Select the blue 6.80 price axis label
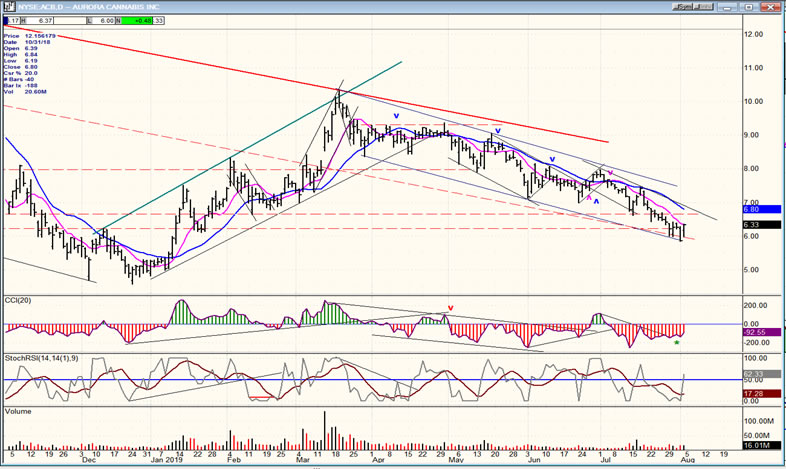The image size is (786, 469). click(754, 210)
